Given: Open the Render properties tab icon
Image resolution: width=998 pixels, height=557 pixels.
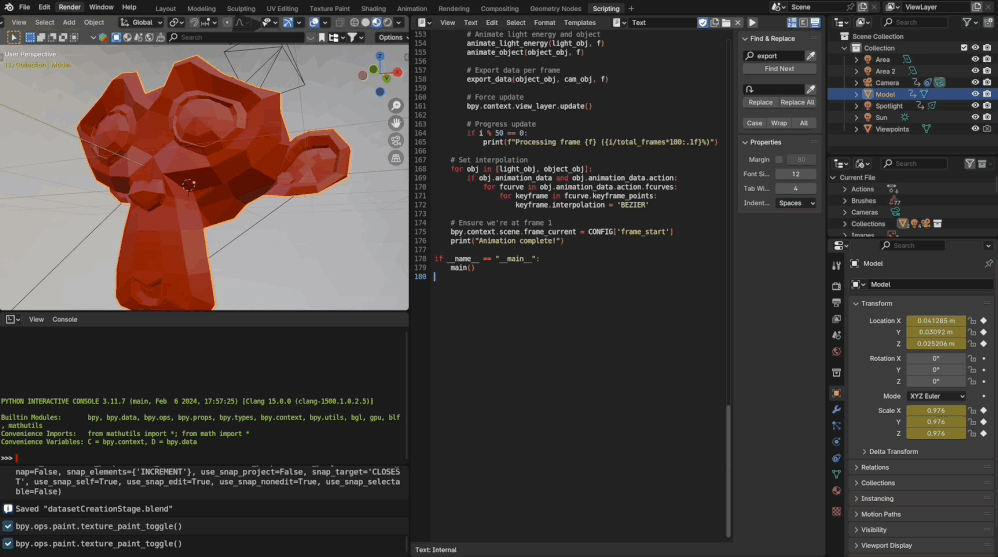Looking at the screenshot, I should tap(836, 286).
